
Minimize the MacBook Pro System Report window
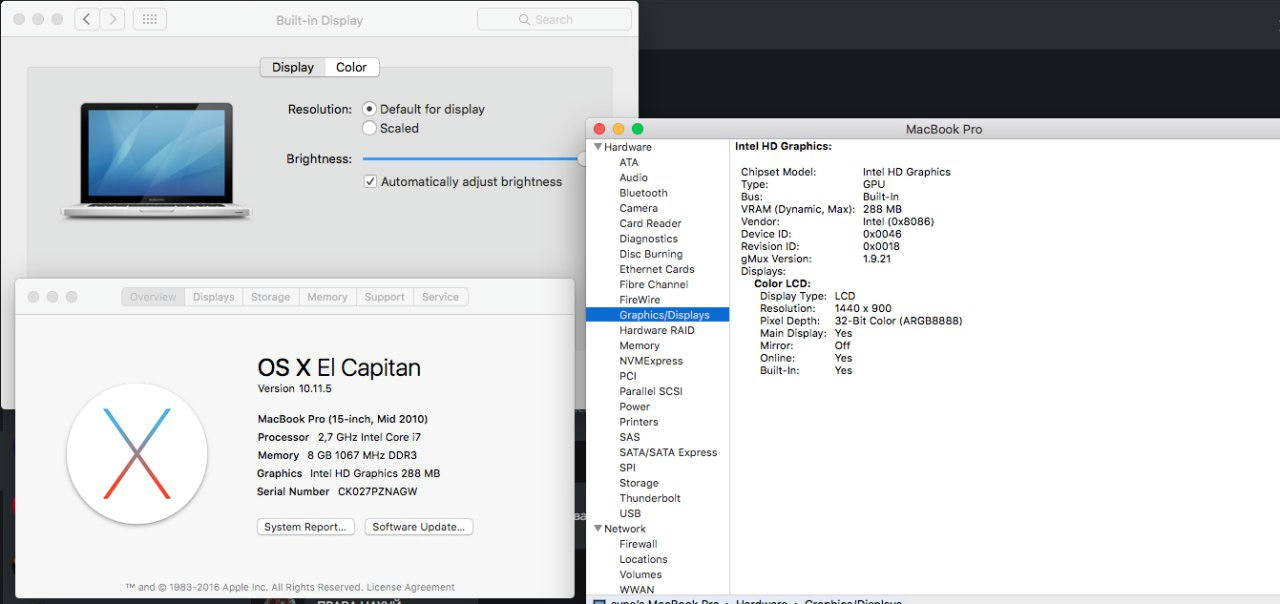tap(618, 129)
